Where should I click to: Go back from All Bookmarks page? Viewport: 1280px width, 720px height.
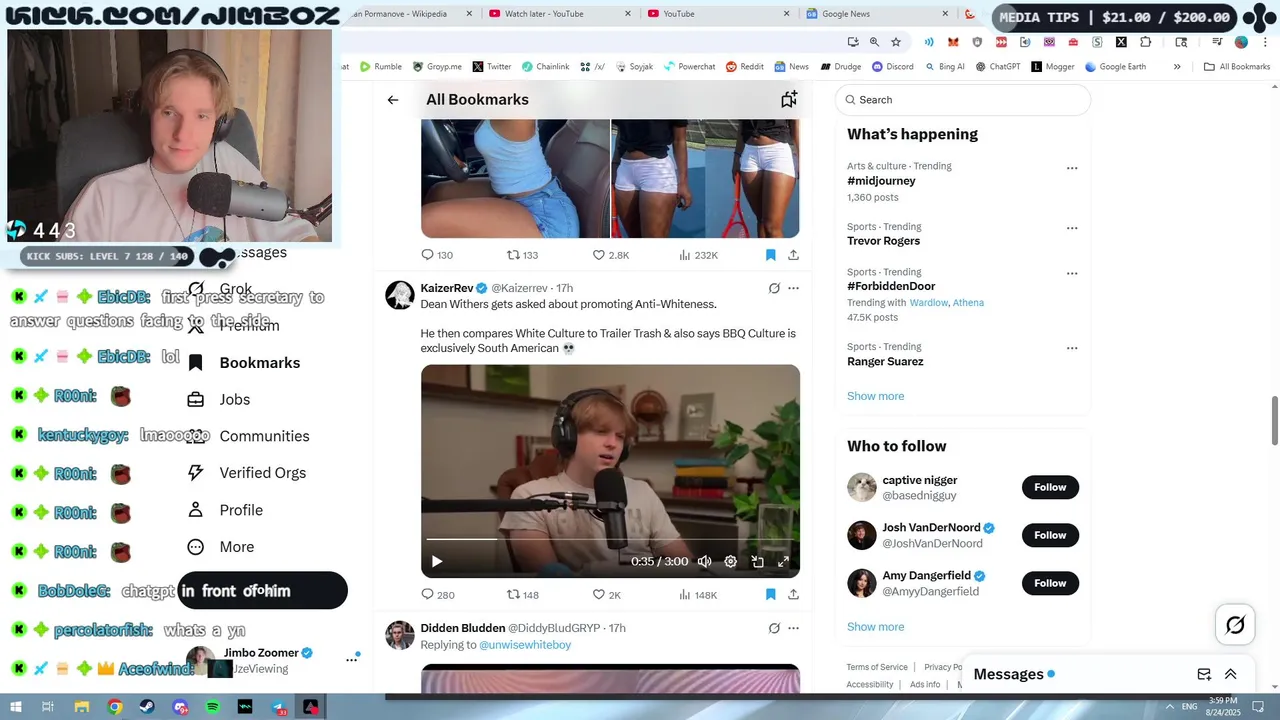(x=393, y=100)
